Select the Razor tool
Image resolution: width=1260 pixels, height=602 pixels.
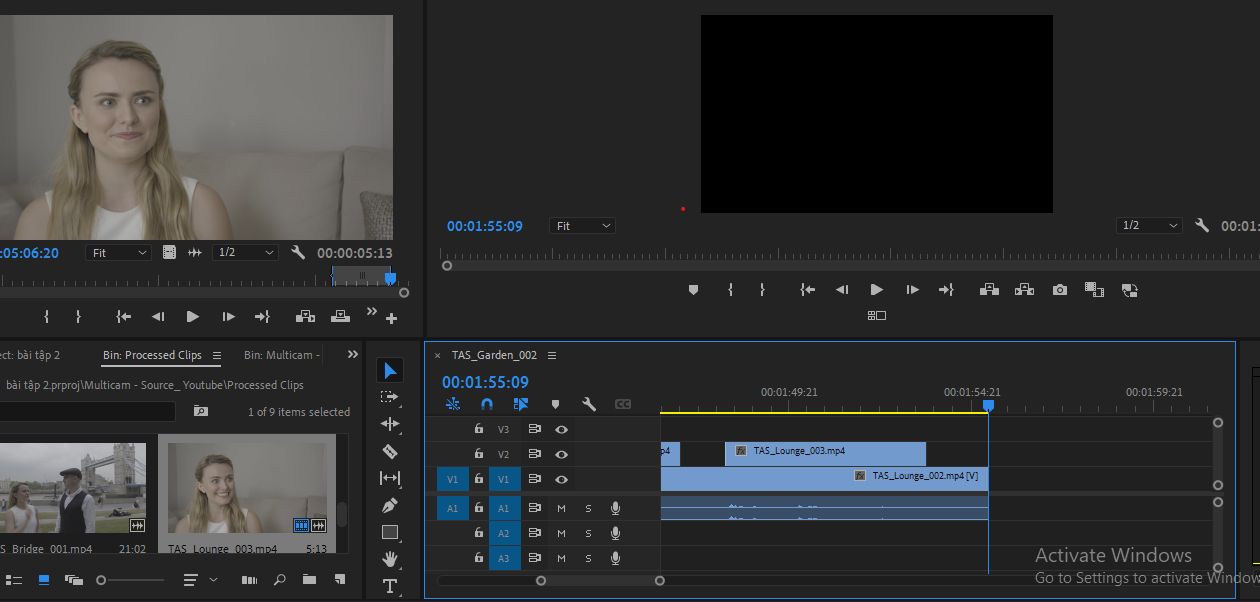point(390,451)
